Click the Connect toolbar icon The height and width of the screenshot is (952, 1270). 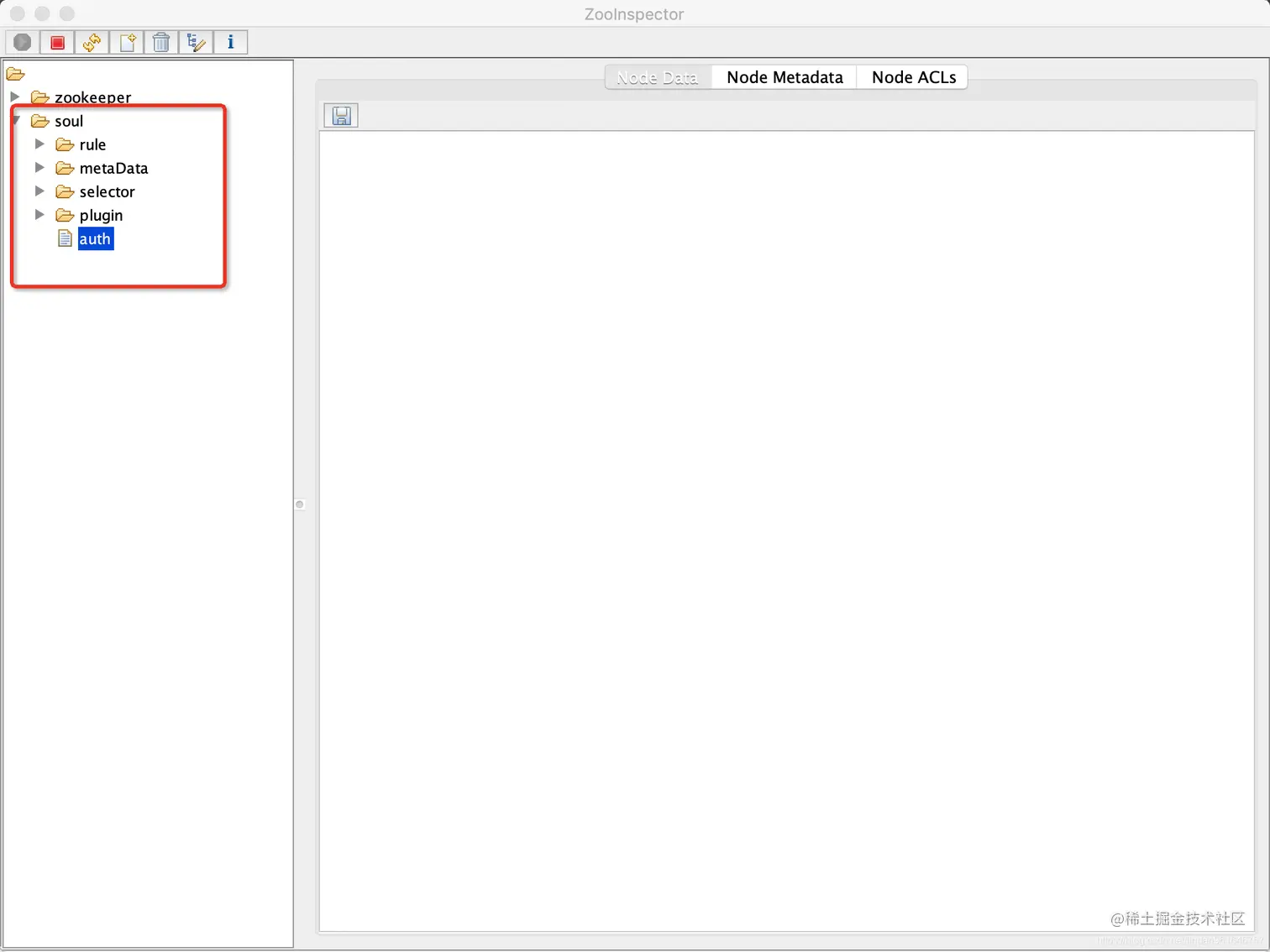pos(23,42)
